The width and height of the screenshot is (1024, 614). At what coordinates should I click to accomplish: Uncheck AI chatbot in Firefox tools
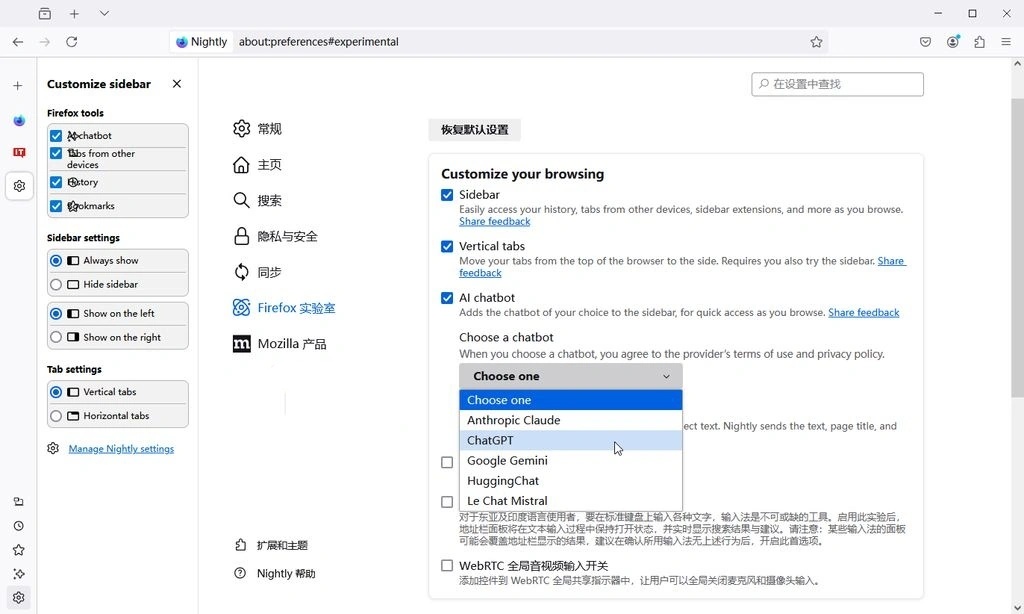[x=56, y=136]
